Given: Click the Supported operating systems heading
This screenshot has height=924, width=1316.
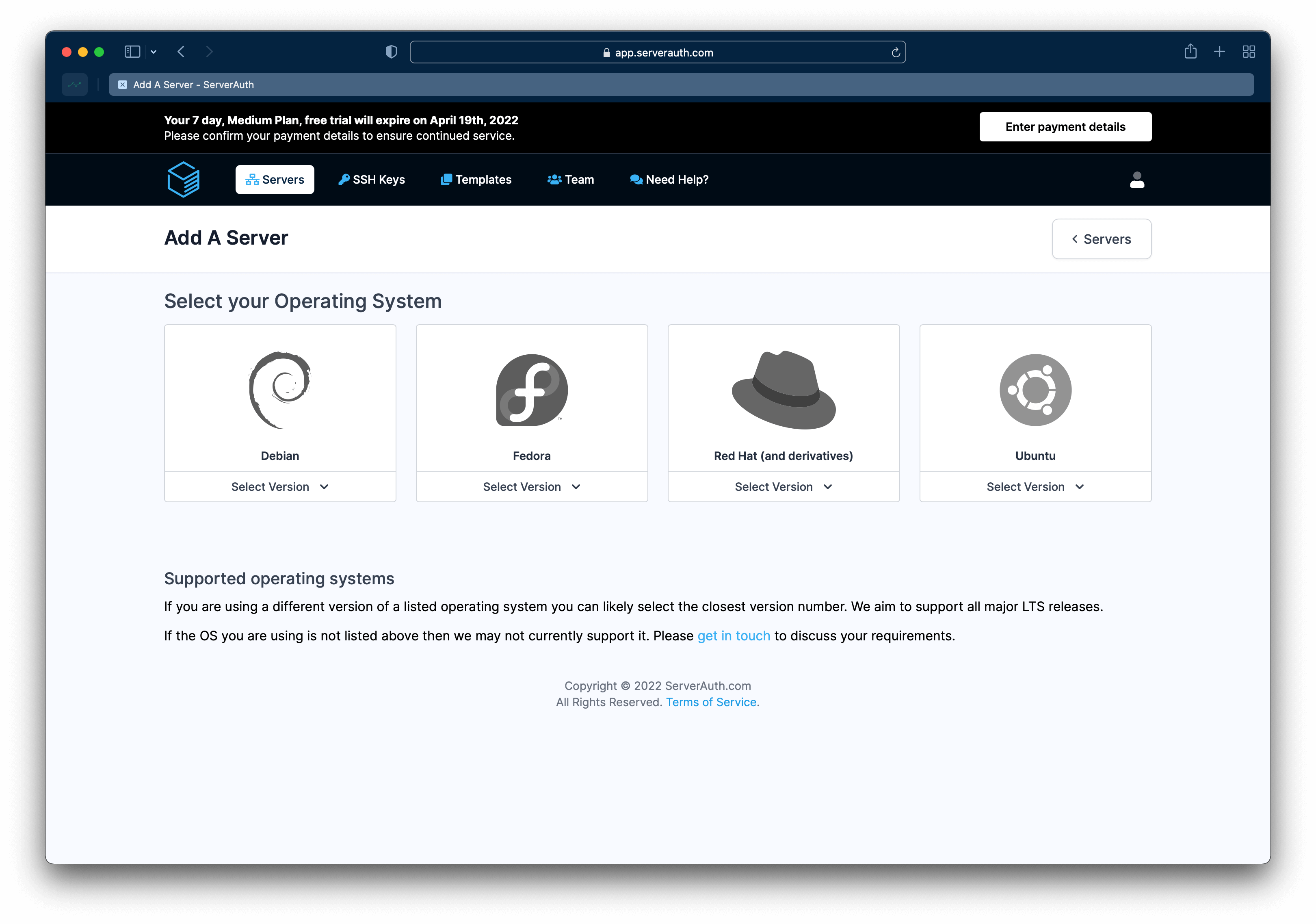Looking at the screenshot, I should point(279,579).
